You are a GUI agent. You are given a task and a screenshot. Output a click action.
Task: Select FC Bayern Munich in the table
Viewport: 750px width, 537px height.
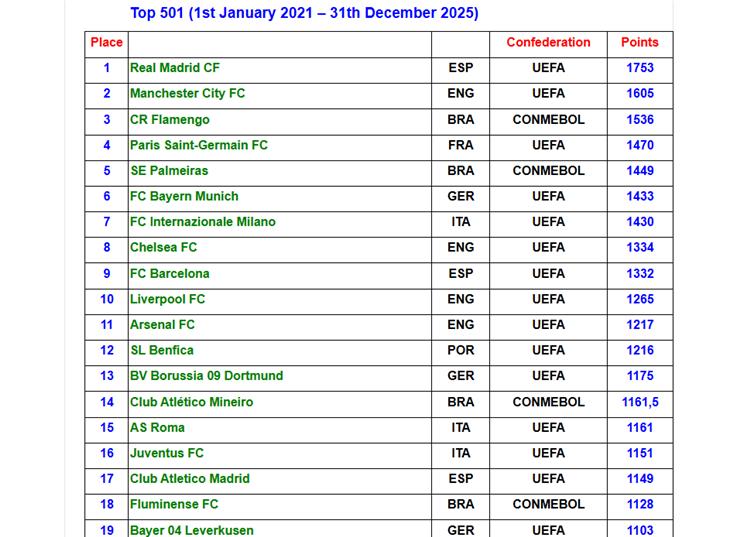[184, 196]
